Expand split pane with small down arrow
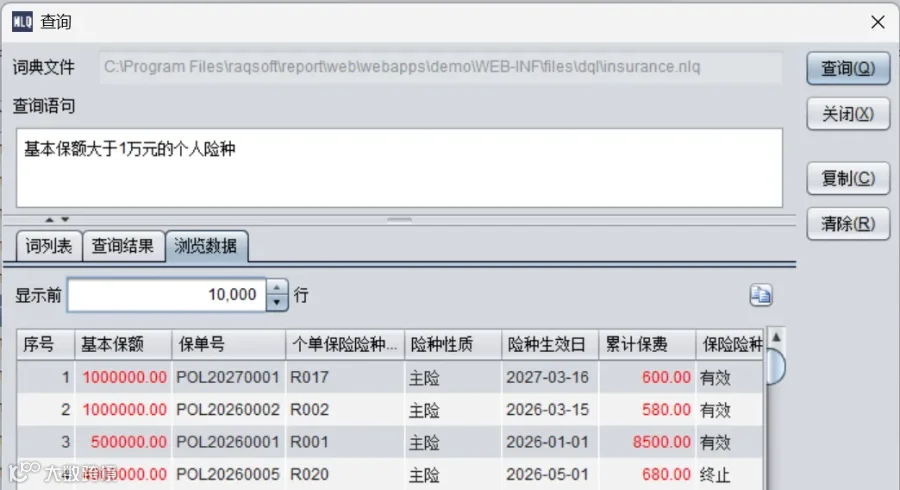Viewport: 900px width, 490px height. pos(65,219)
